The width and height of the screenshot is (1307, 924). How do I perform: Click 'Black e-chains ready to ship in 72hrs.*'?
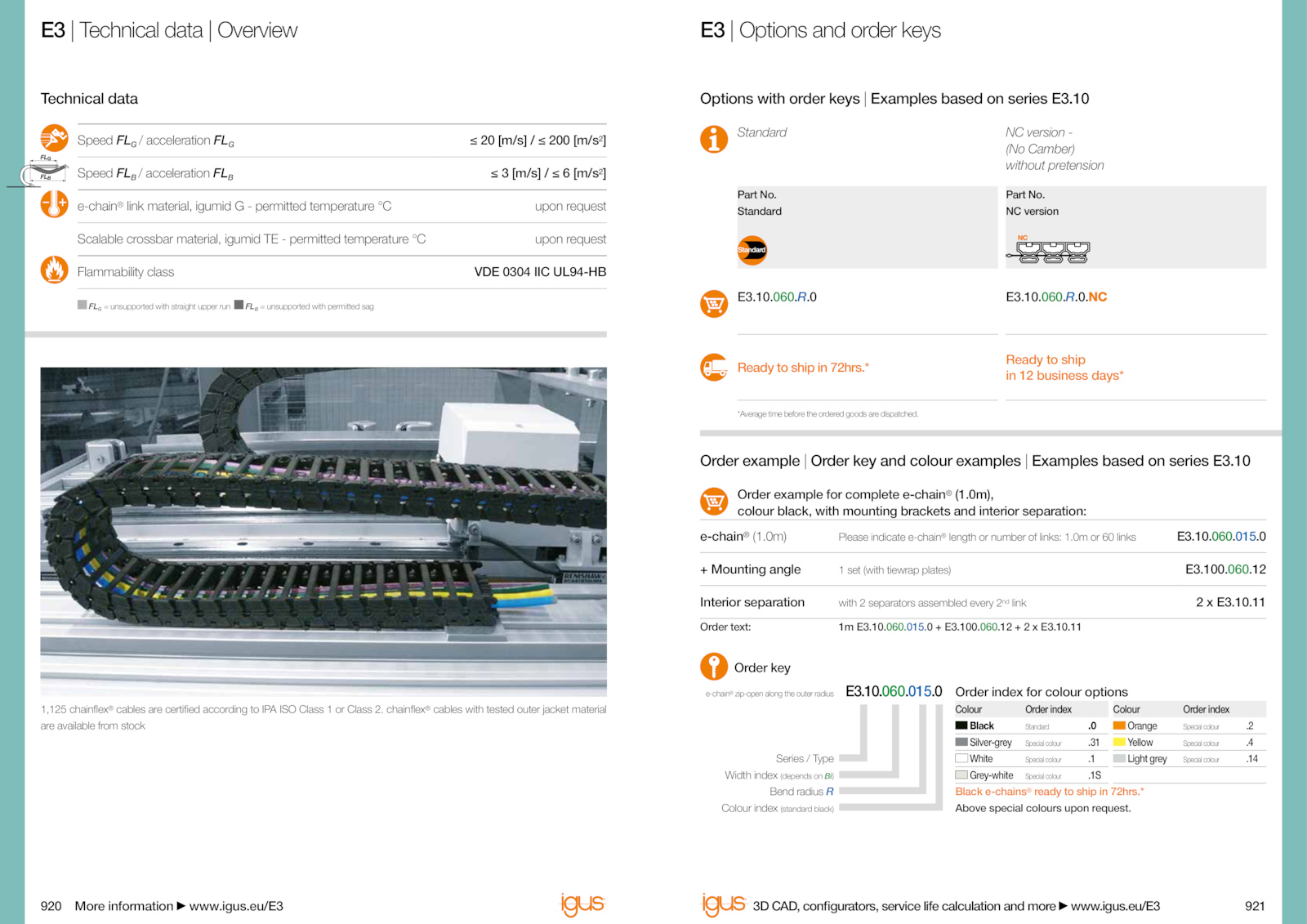click(1050, 792)
